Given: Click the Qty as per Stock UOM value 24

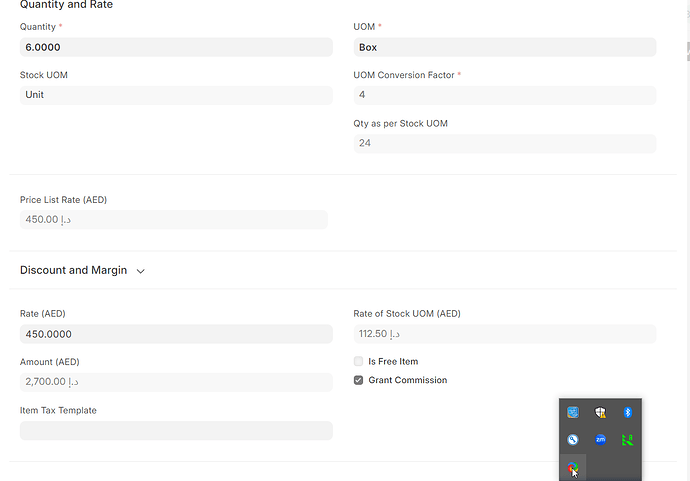Looking at the screenshot, I should coord(365,143).
